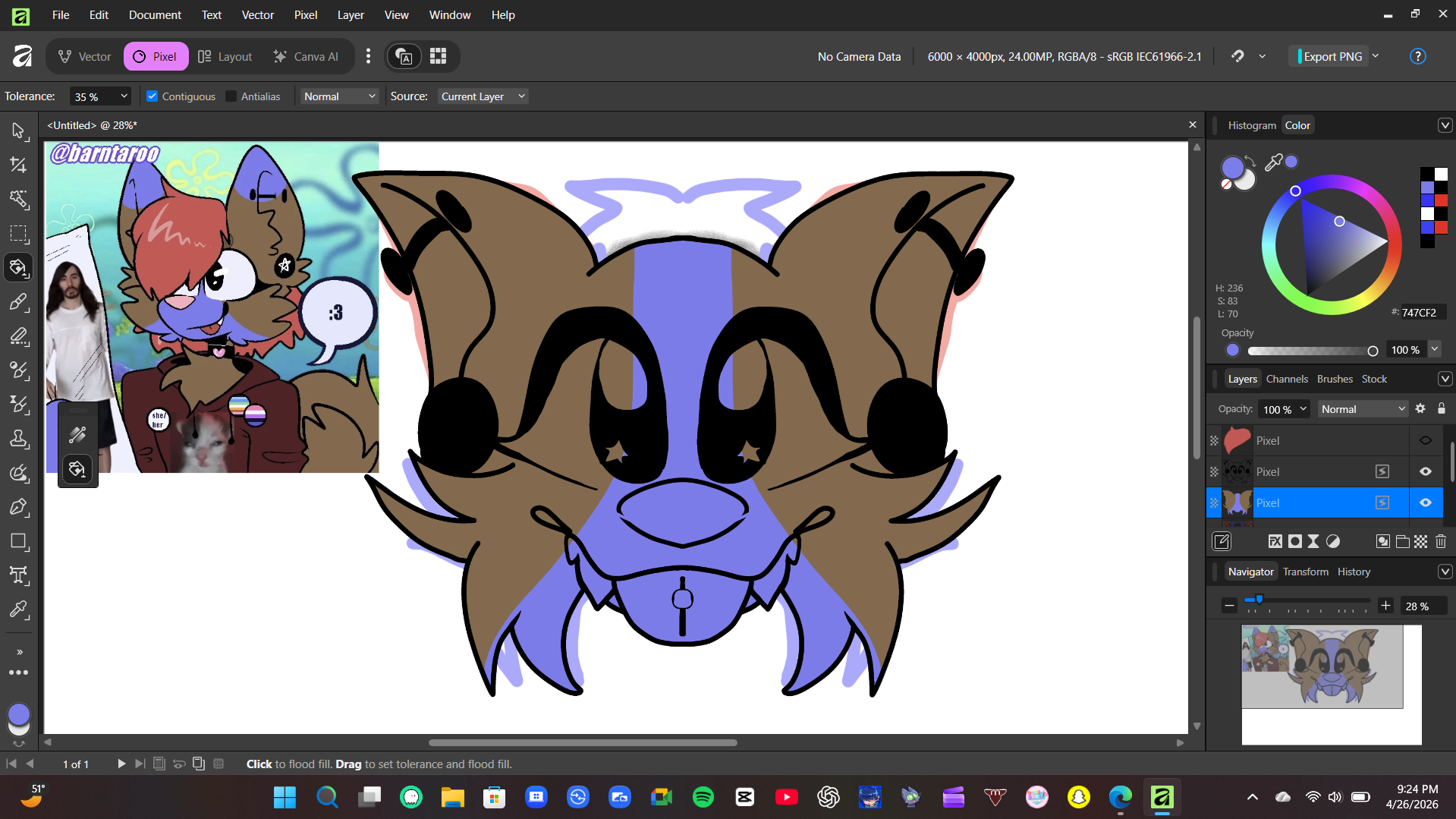Click the color Opacity slider handle
This screenshot has width=1456, height=819.
click(x=1373, y=351)
